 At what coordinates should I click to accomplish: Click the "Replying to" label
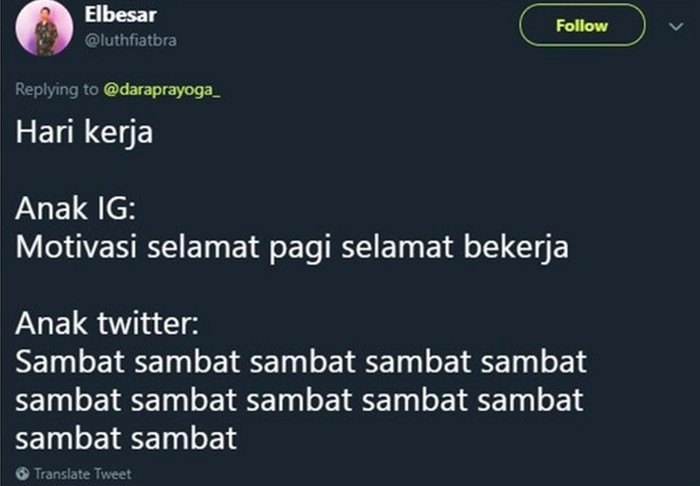[x=56, y=90]
